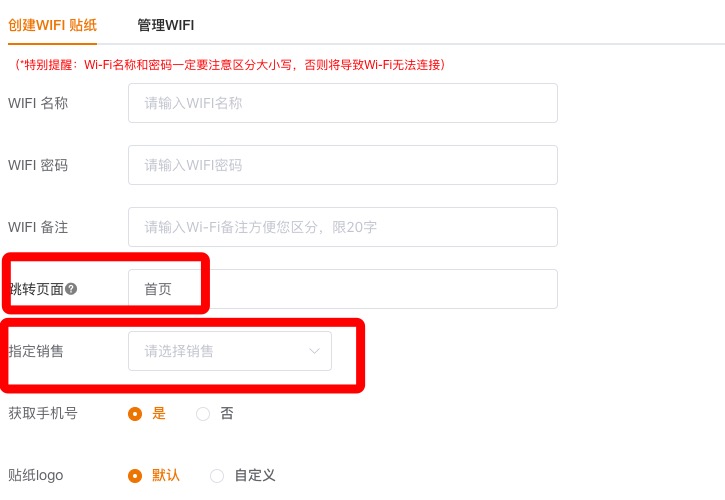Click the red 特别提醒 warning text
The height and width of the screenshot is (500, 725).
[x=230, y=65]
